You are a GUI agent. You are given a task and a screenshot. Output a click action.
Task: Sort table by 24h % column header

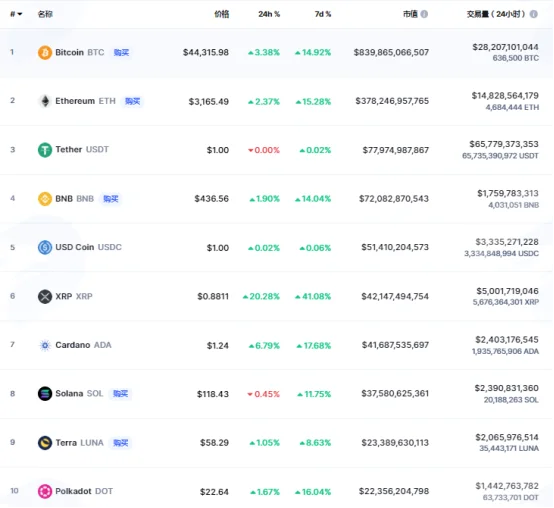[x=269, y=14]
